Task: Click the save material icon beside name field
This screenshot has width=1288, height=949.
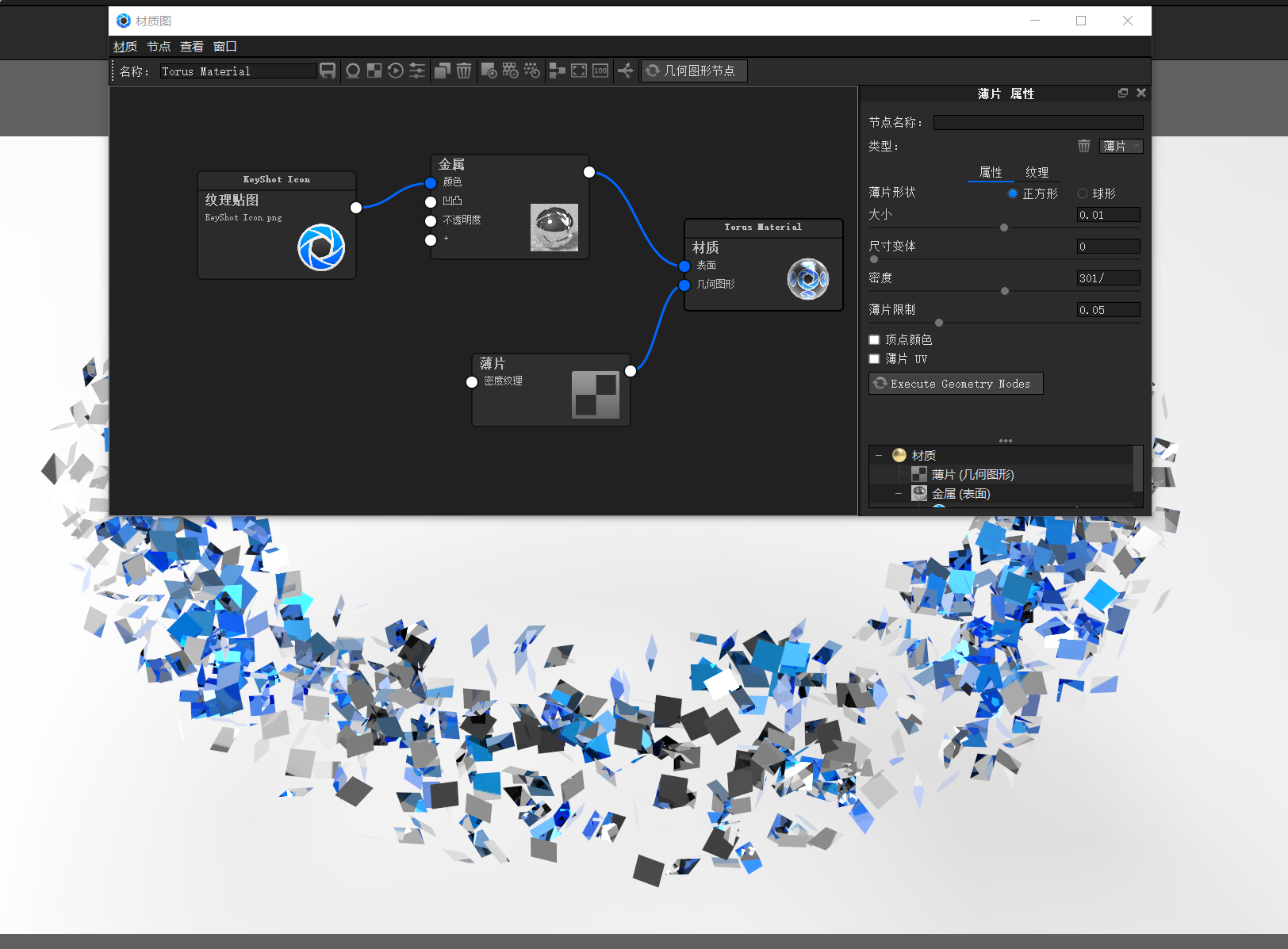Action: tap(328, 71)
